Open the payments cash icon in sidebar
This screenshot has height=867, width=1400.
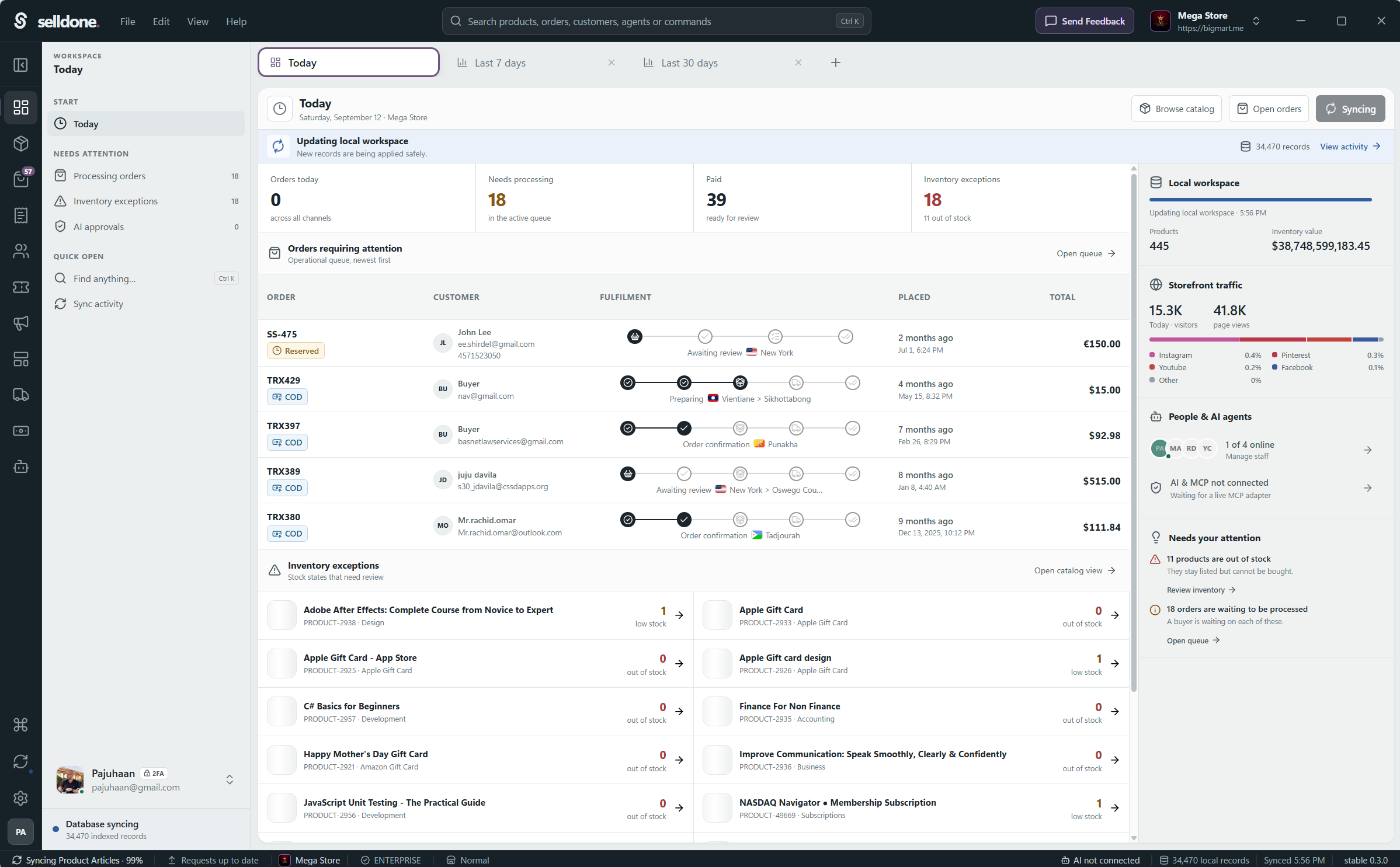pyautogui.click(x=21, y=431)
